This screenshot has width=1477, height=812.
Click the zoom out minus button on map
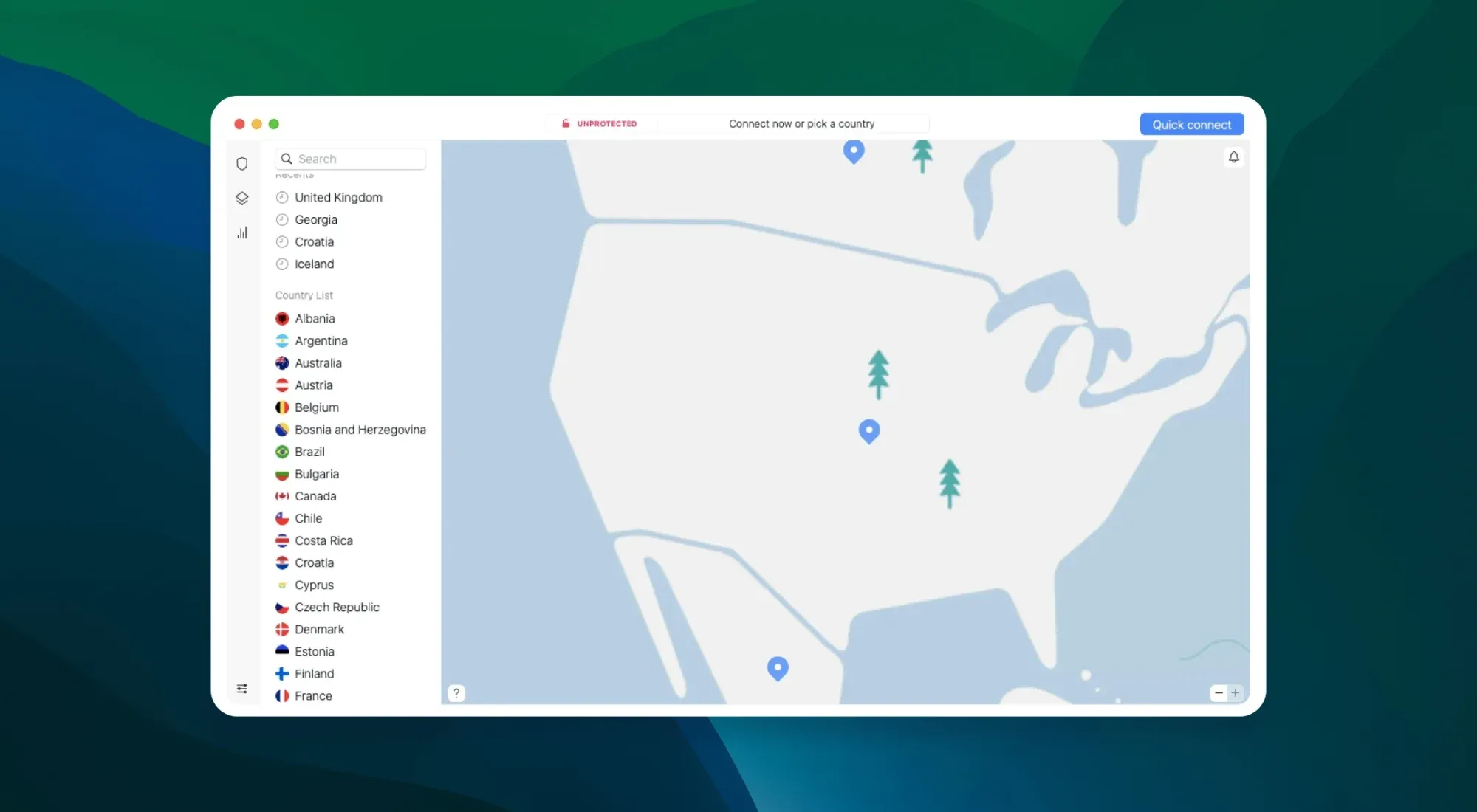(x=1218, y=692)
